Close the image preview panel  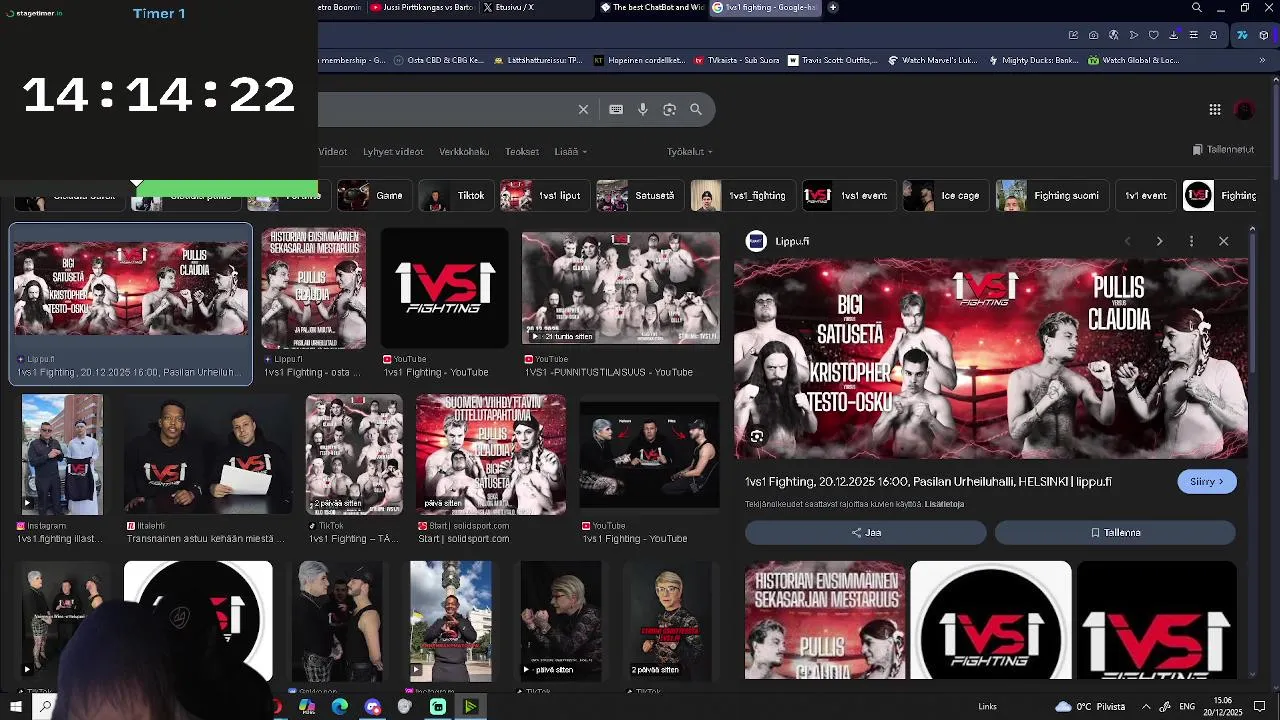click(1223, 241)
